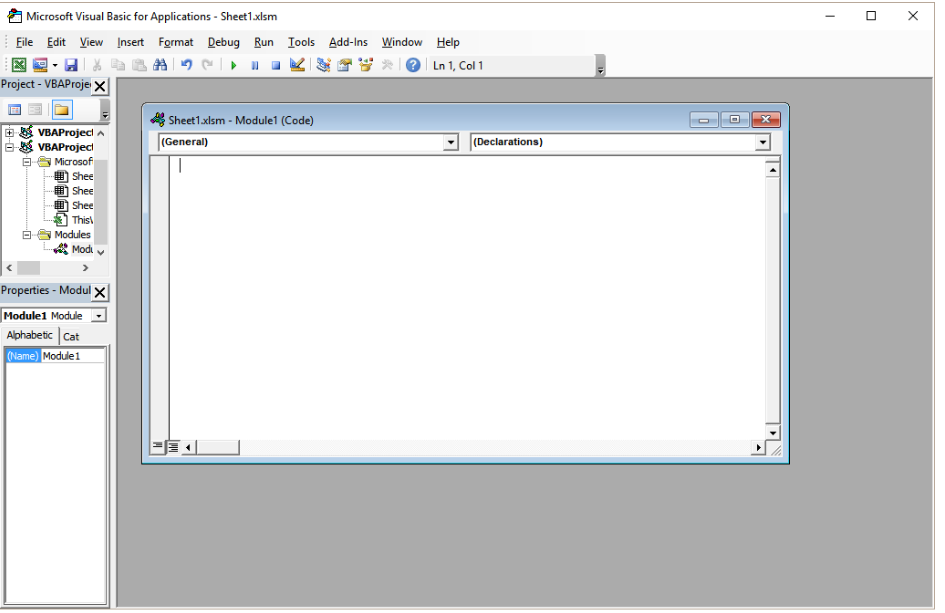Open the Insert object dropdown arrow
945x613 pixels.
point(55,65)
